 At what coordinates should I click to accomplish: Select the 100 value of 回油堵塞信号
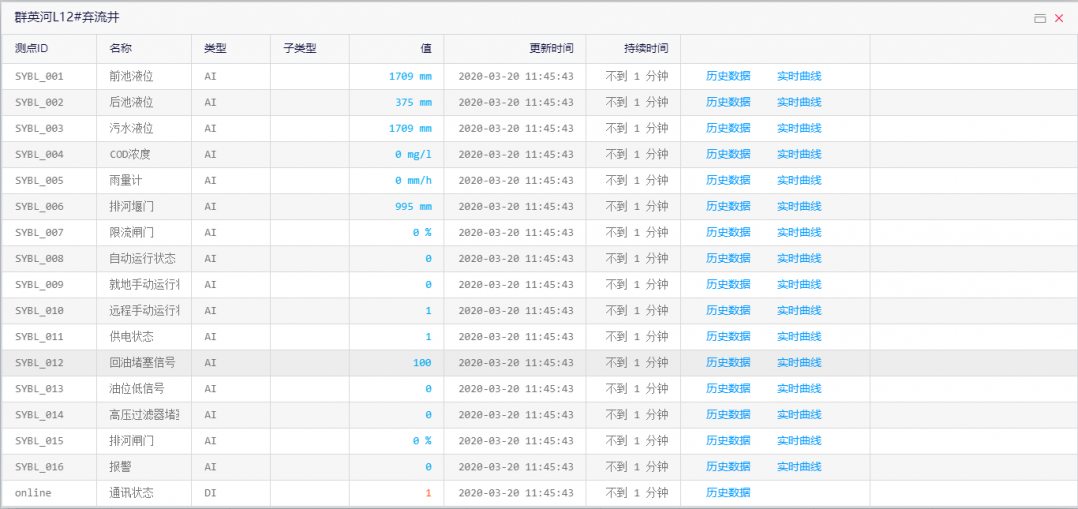[422, 362]
